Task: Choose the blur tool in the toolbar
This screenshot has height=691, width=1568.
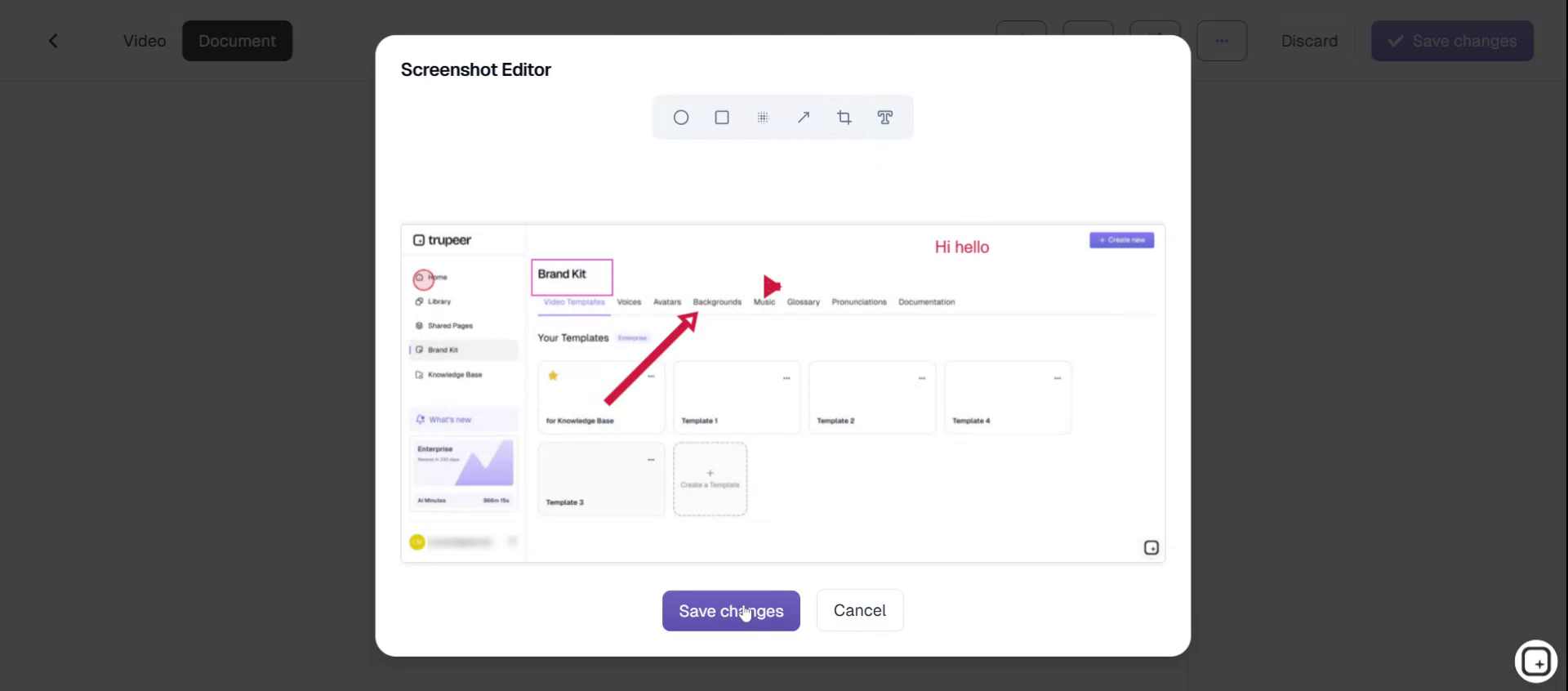Action: pyautogui.click(x=763, y=118)
